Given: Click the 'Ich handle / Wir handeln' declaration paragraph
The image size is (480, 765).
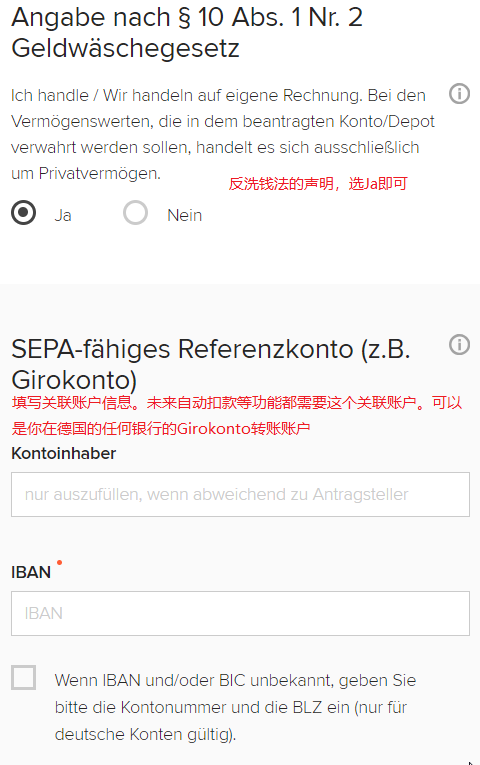Looking at the screenshot, I should point(222,134).
